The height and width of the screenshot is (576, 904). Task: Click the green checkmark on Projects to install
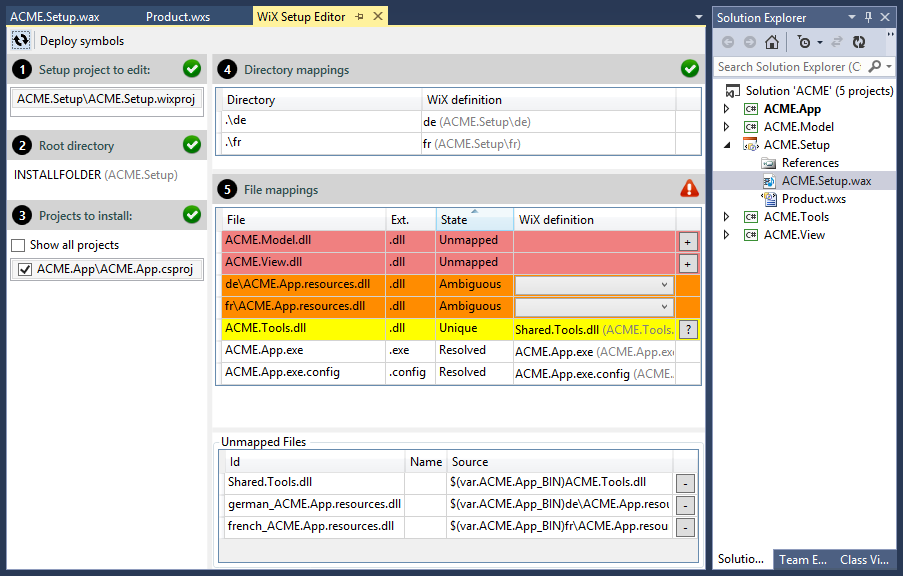(191, 215)
